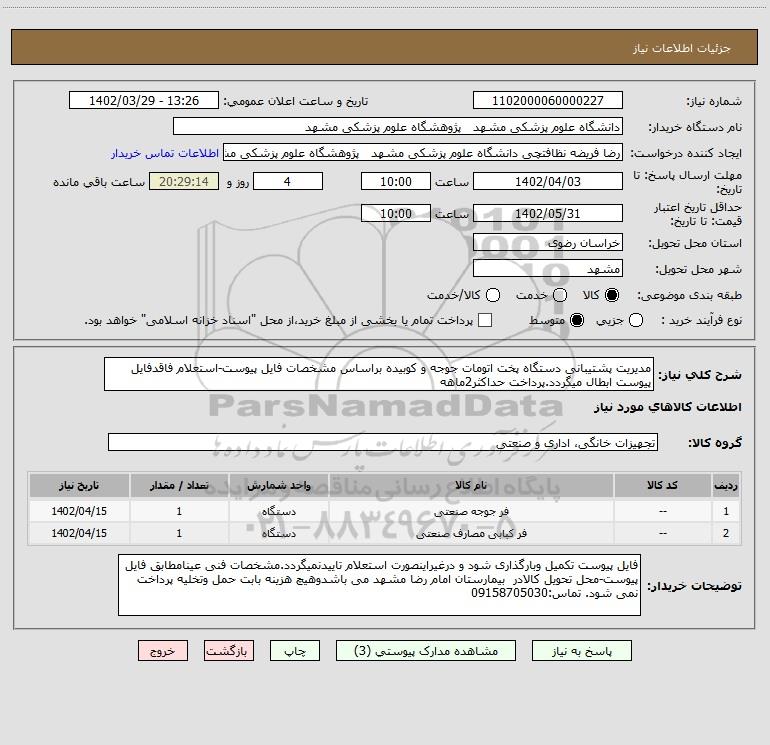Viewport: 770px width, 745px height.
Task: Click the announcement date field 1402/03/29 - 13:26
Action: point(144,100)
